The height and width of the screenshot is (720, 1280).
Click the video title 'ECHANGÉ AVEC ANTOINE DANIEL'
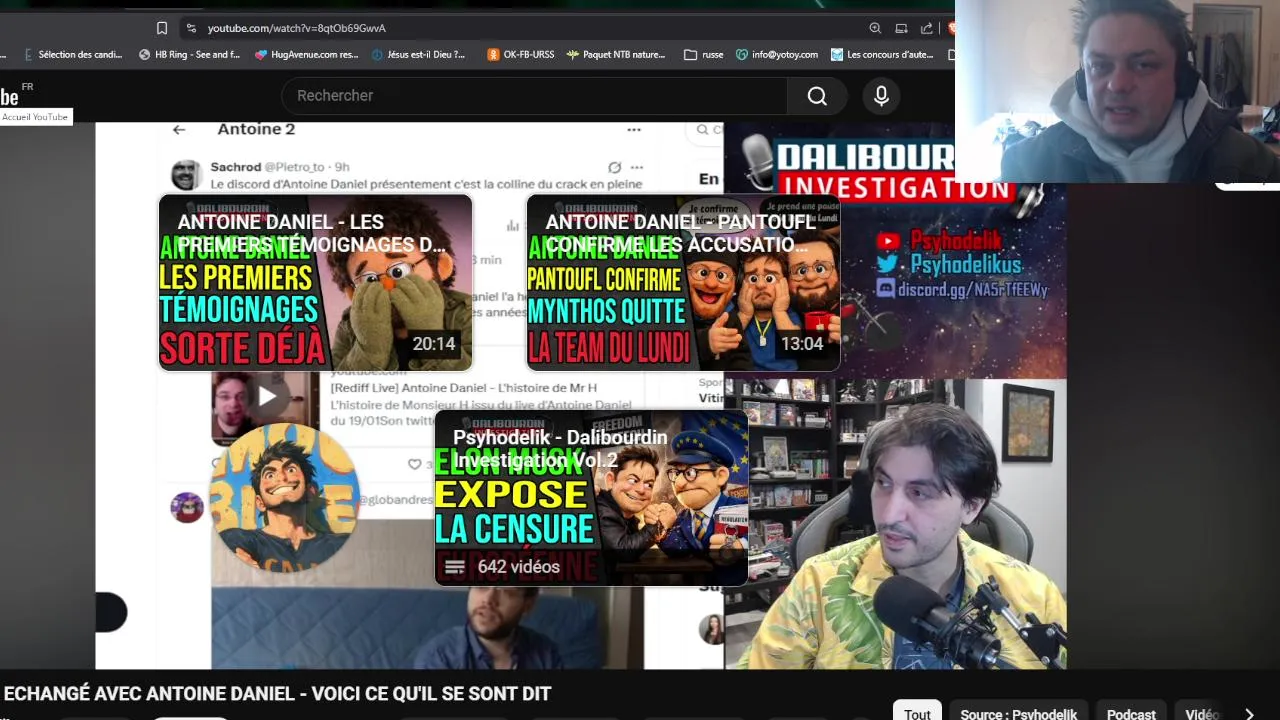(277, 693)
